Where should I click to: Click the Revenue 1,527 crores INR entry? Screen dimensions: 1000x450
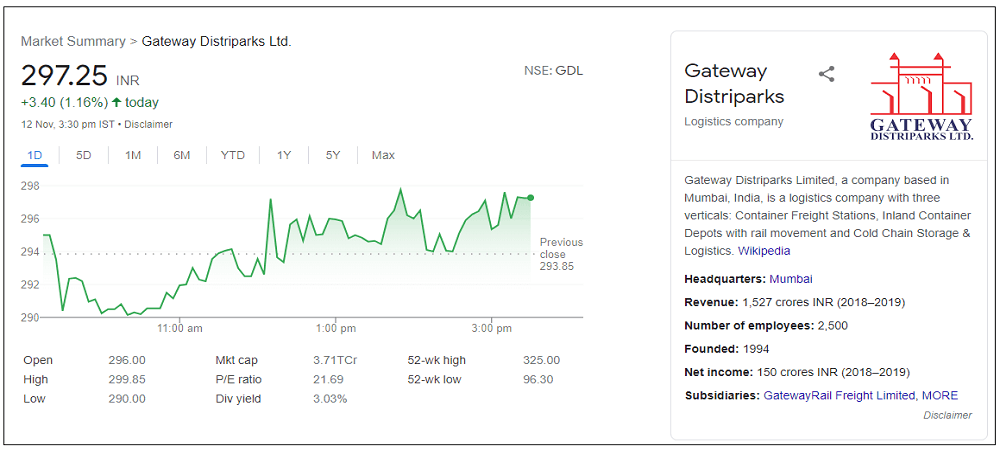point(795,302)
